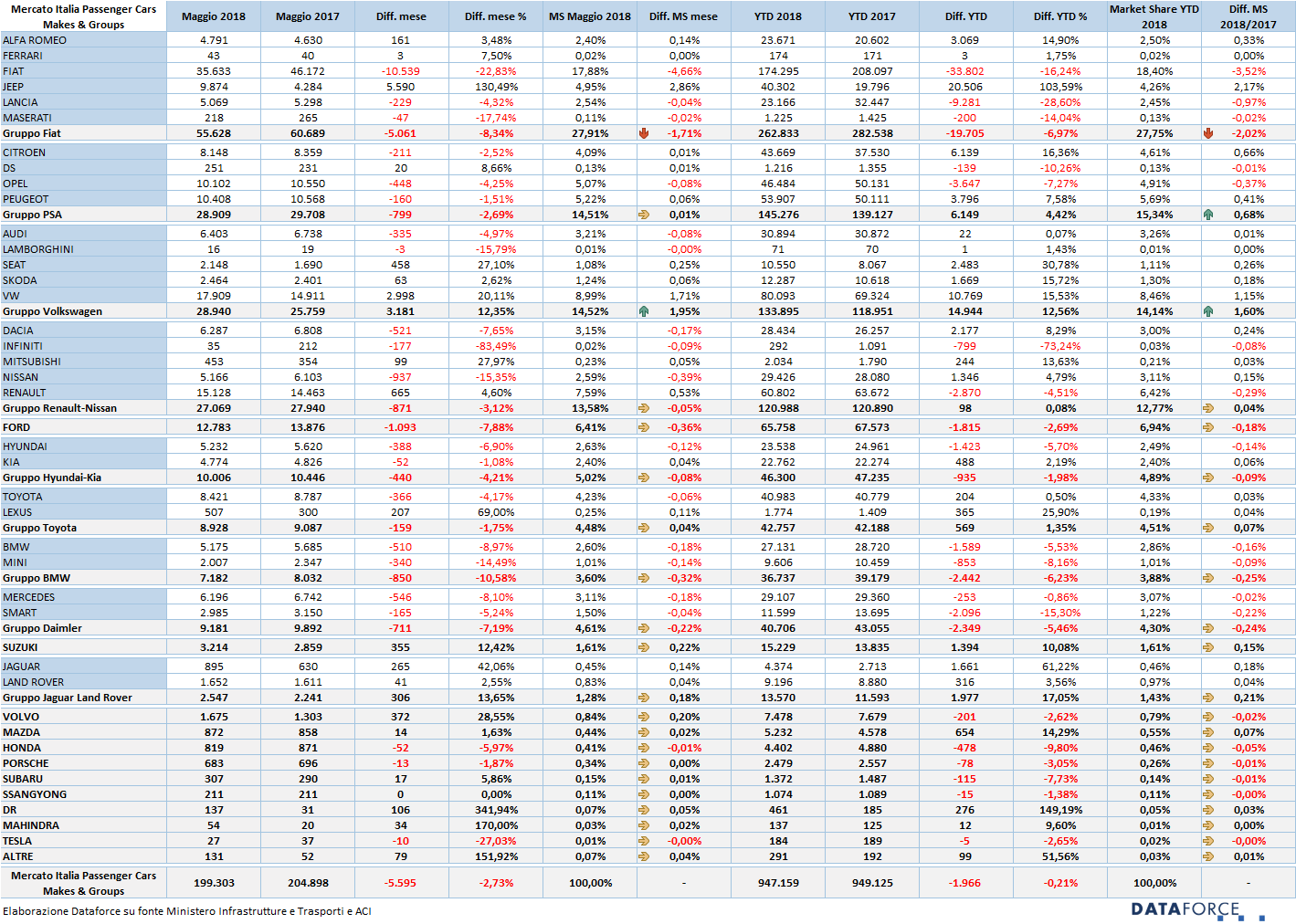1296x924 pixels.
Task: Click the yellow arrow in DR row YTD Diff. MS
Action: point(1208,810)
